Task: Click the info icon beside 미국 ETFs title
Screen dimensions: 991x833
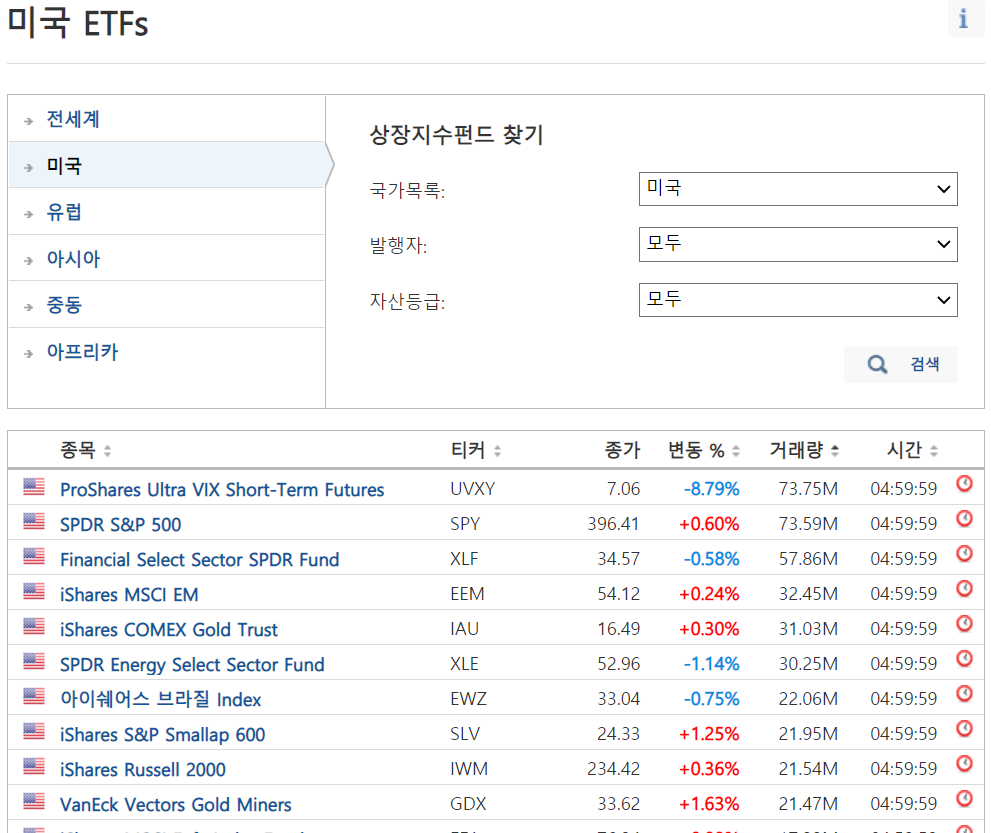Action: click(964, 19)
